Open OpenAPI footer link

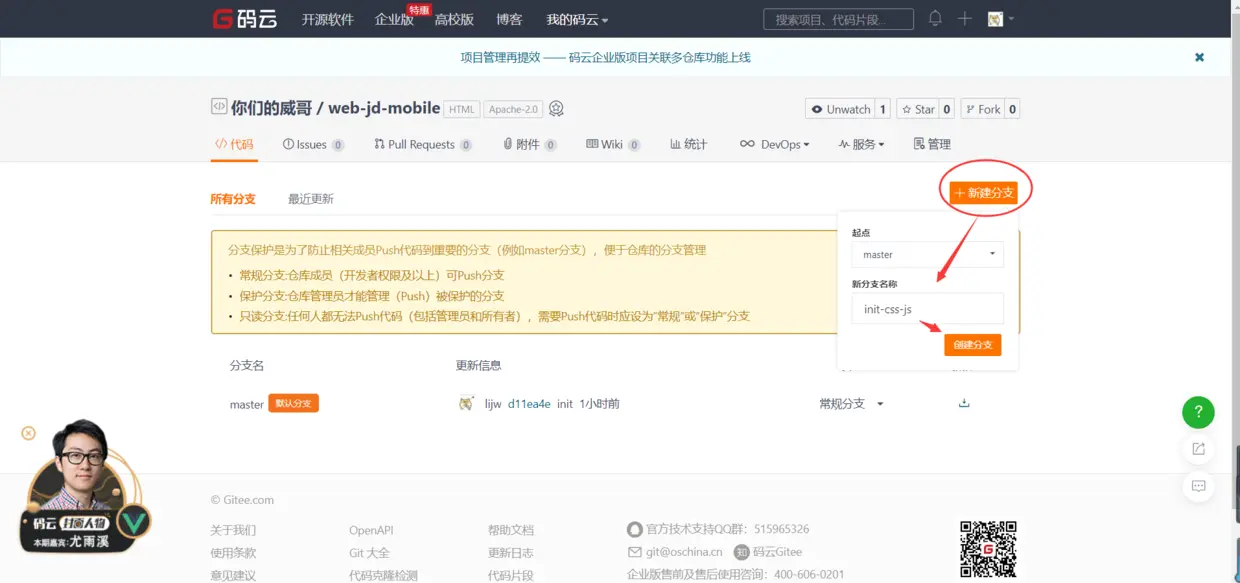coord(371,530)
